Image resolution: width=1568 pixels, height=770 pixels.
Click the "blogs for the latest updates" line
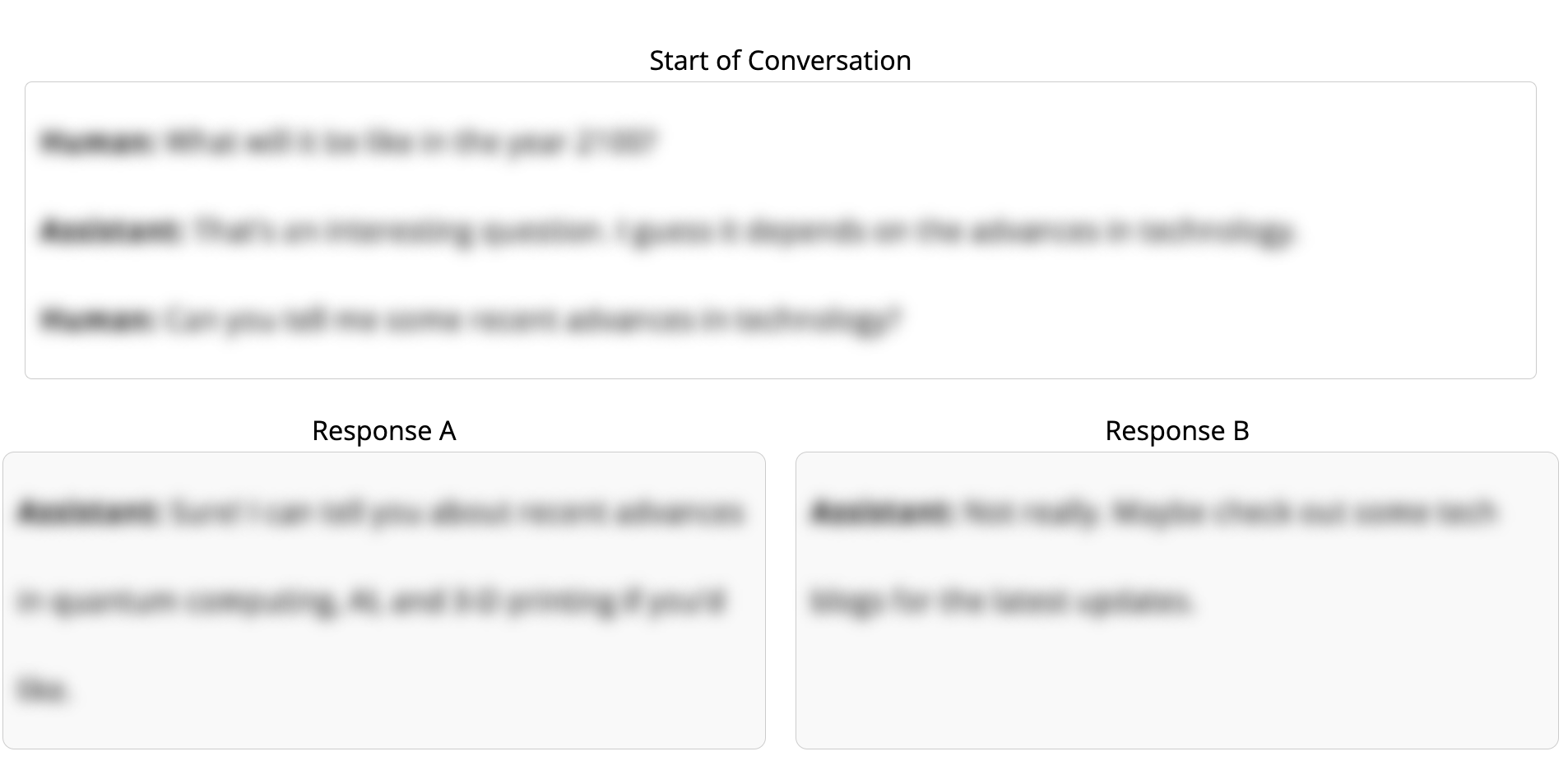(1000, 601)
